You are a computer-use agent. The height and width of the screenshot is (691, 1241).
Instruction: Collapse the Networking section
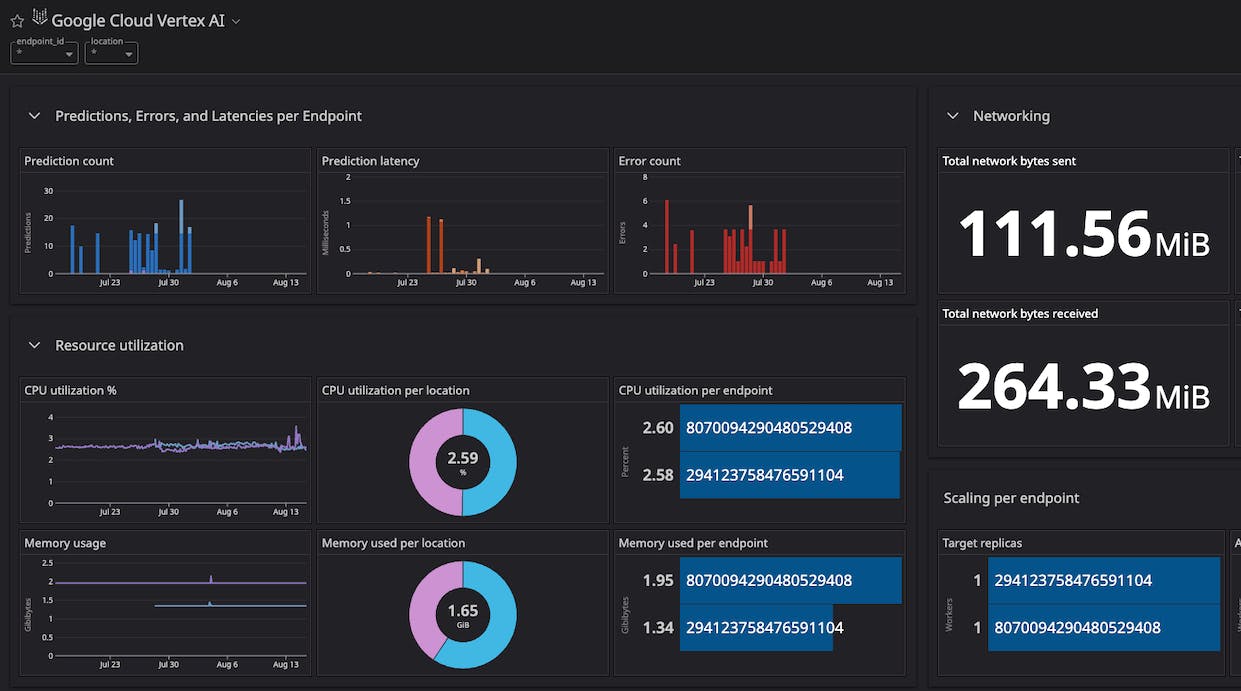[953, 116]
